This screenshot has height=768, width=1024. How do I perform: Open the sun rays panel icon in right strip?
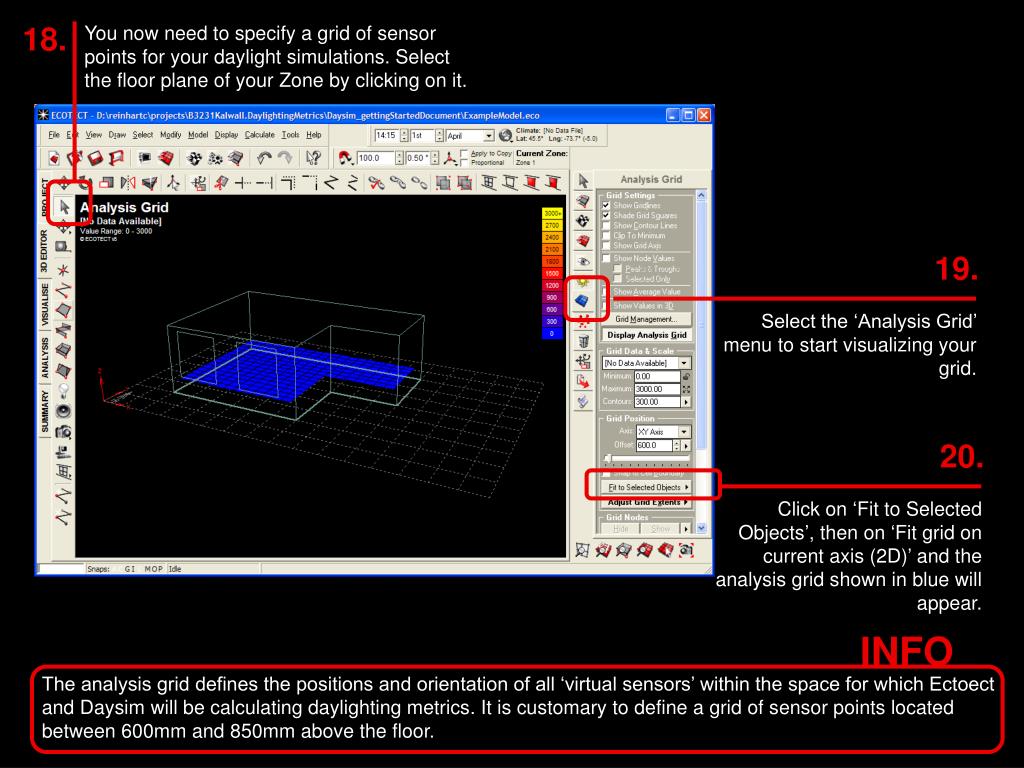pos(583,281)
